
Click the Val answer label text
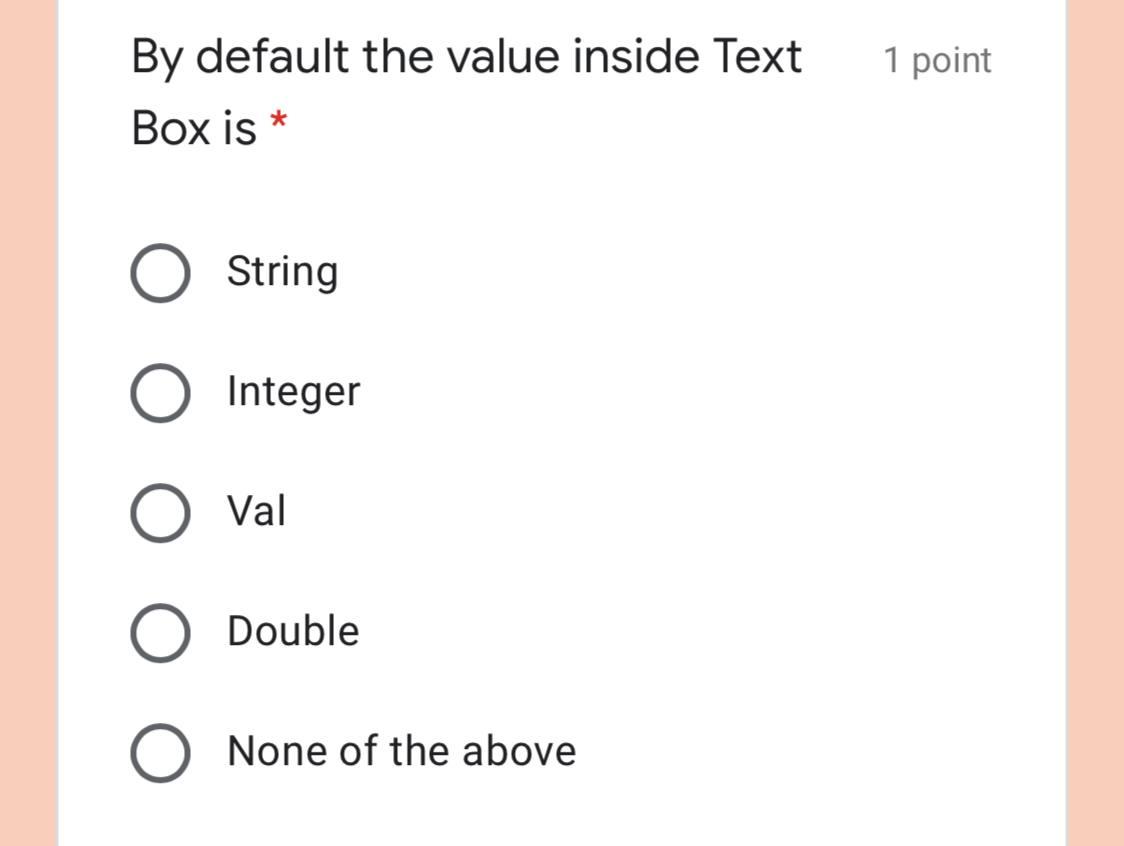pyautogui.click(x=256, y=511)
